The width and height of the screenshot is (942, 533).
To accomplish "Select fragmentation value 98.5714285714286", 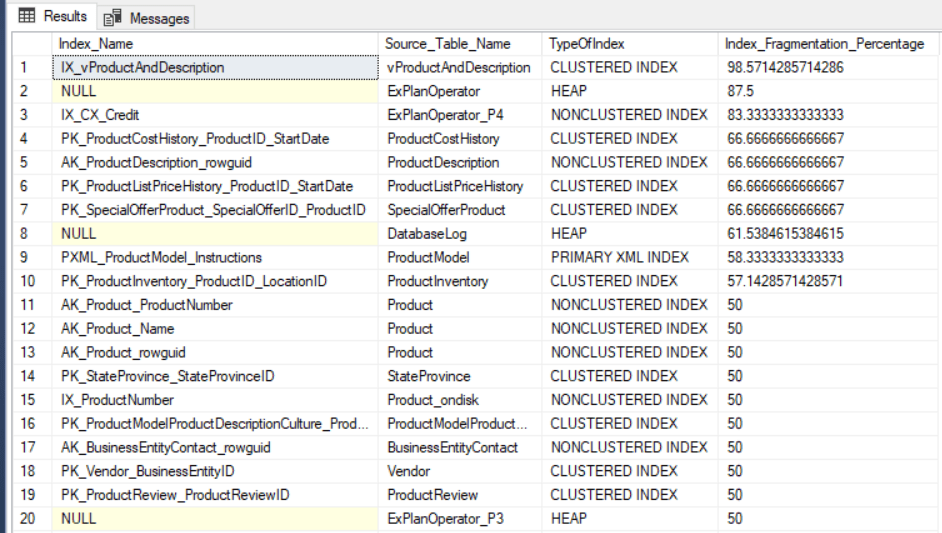I will [x=828, y=67].
